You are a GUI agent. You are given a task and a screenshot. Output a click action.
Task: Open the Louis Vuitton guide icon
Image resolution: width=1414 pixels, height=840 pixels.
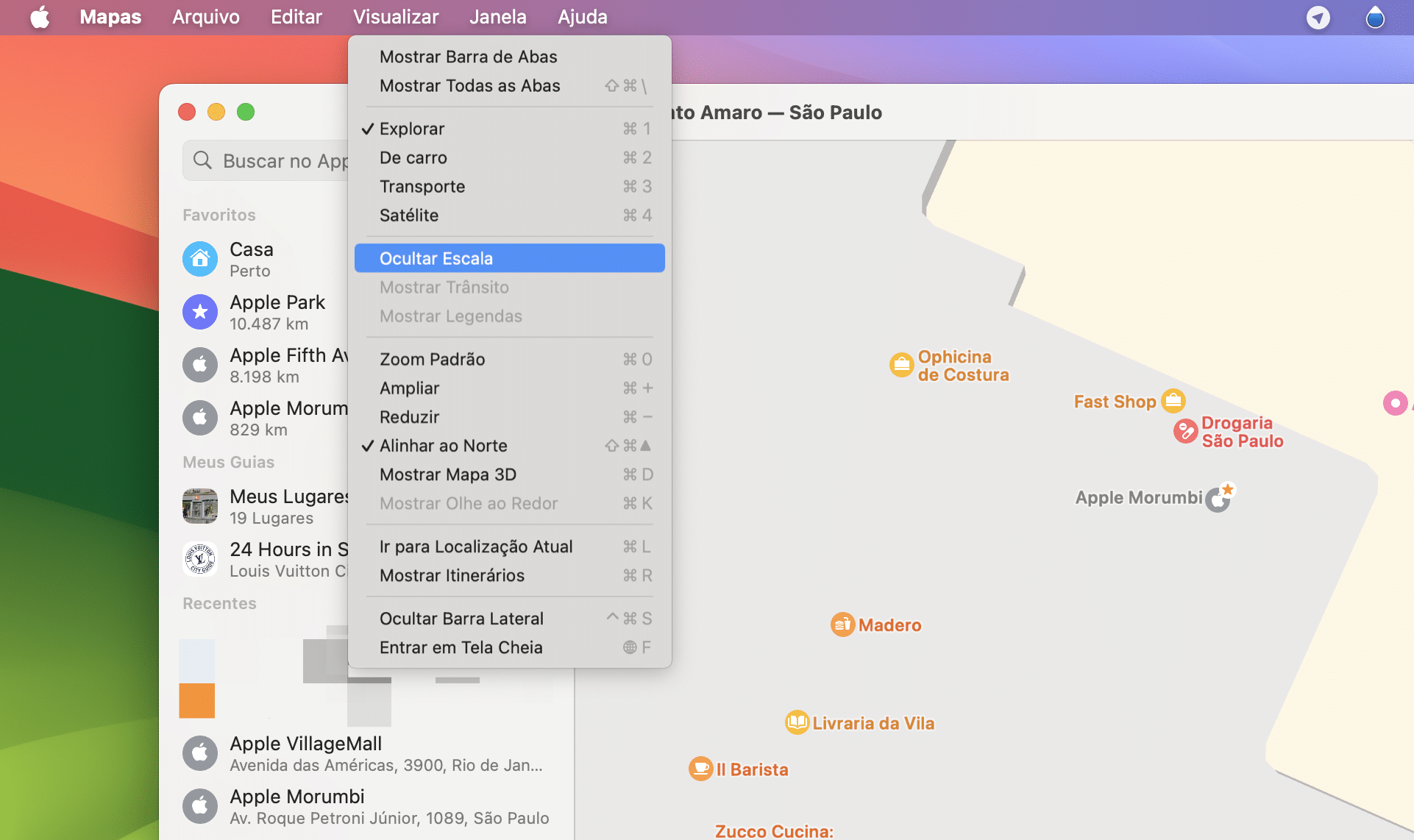pos(200,559)
